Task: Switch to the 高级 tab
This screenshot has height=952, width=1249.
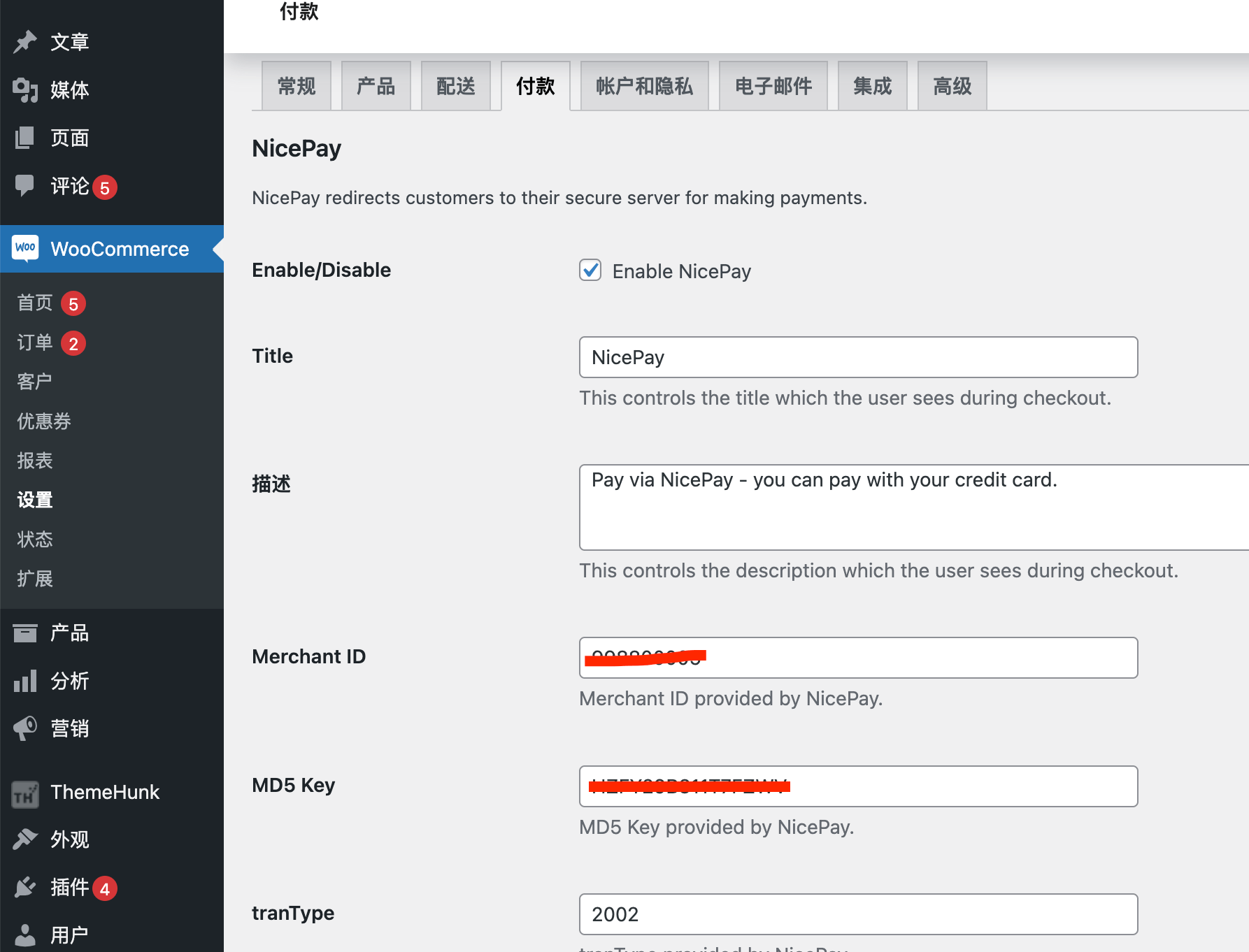Action: tap(952, 86)
